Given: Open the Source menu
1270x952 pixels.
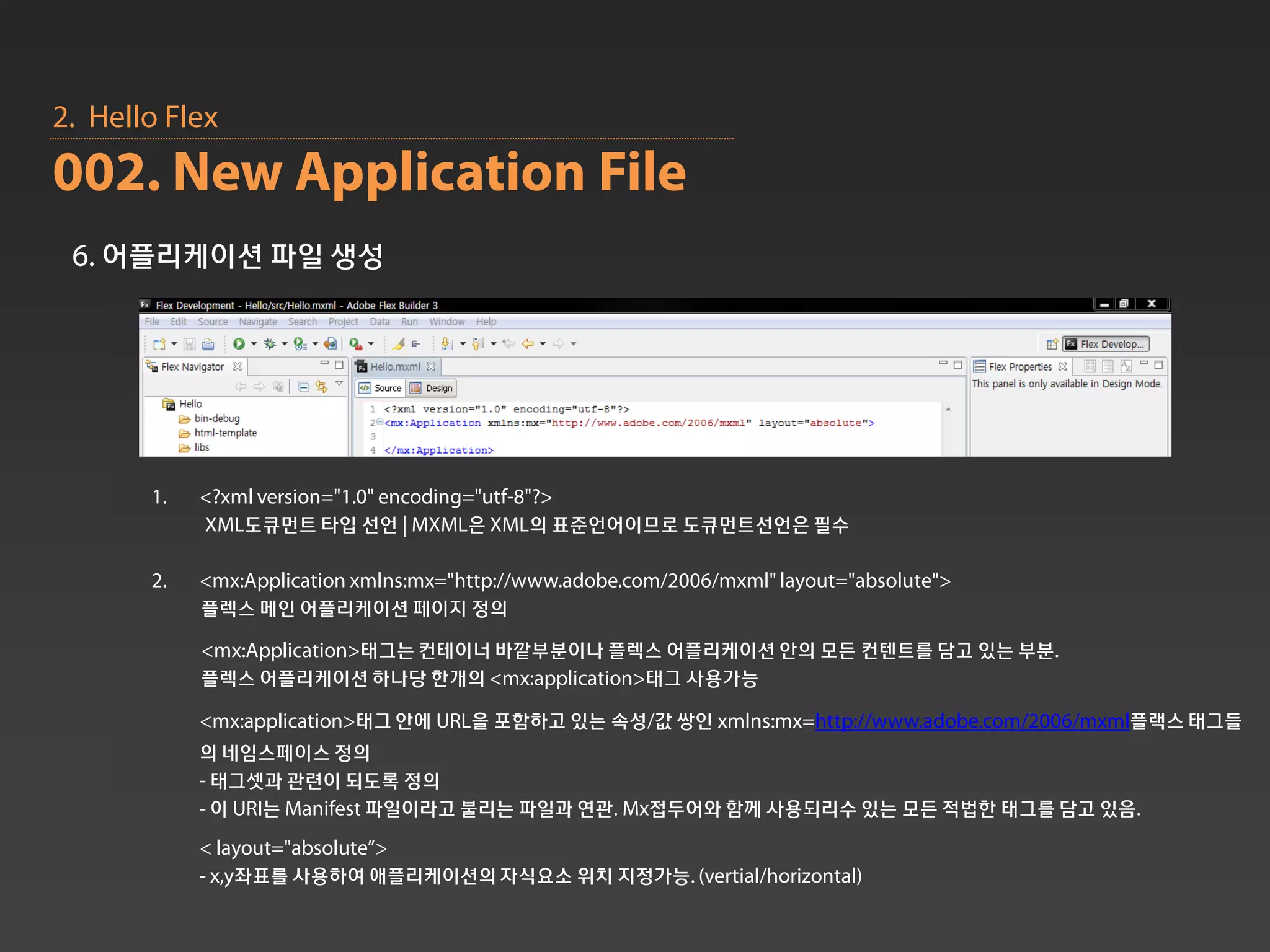Looking at the screenshot, I should pyautogui.click(x=213, y=322).
